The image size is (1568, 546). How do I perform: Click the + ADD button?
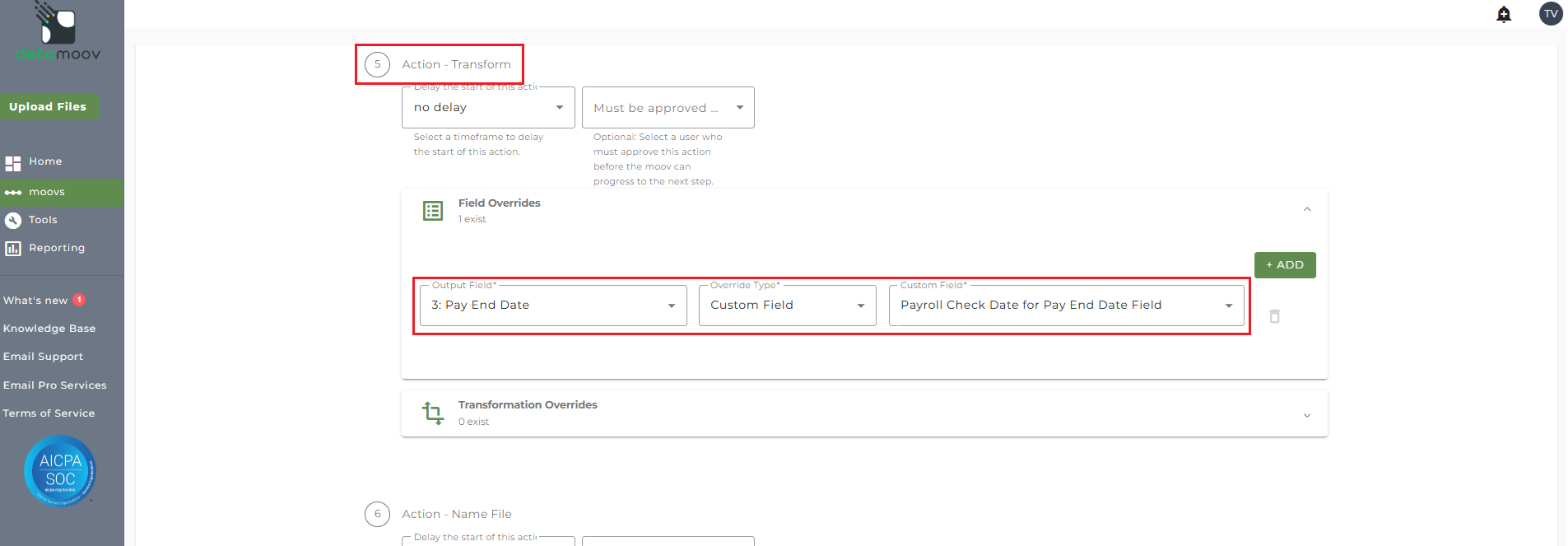click(1285, 265)
